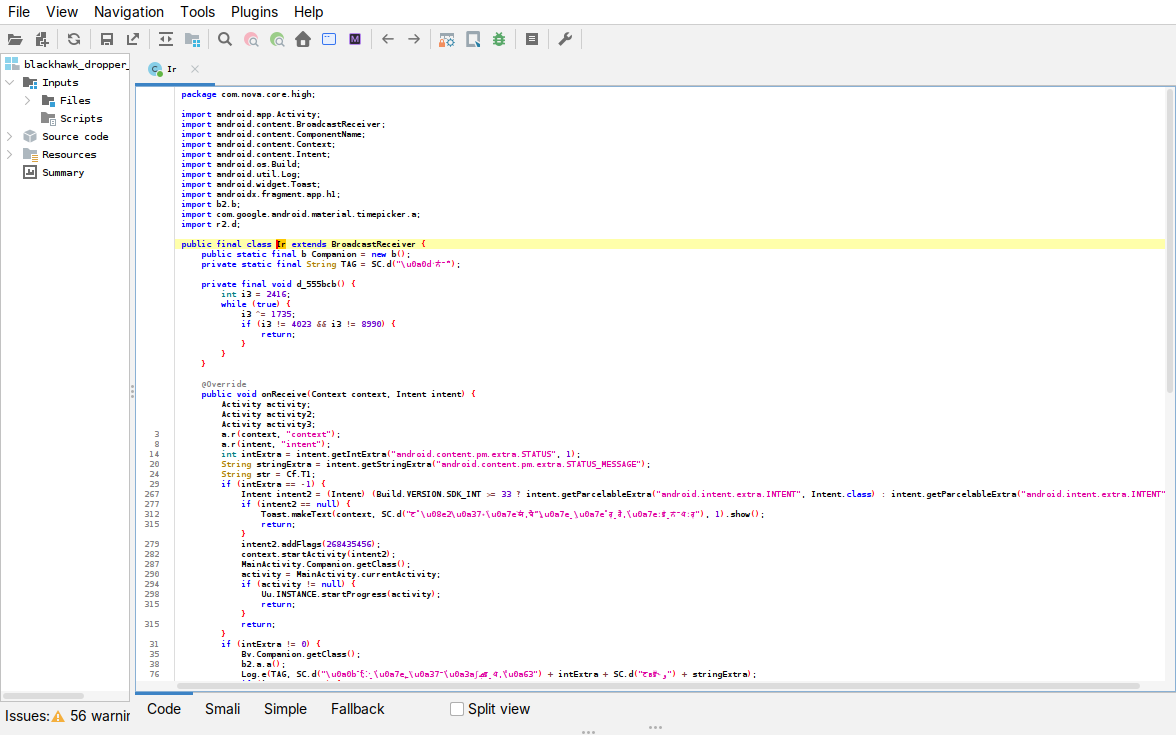Click the Uu.INSTANCE.startProgress(activity) line
Image resolution: width=1176 pixels, height=735 pixels.
351,594
